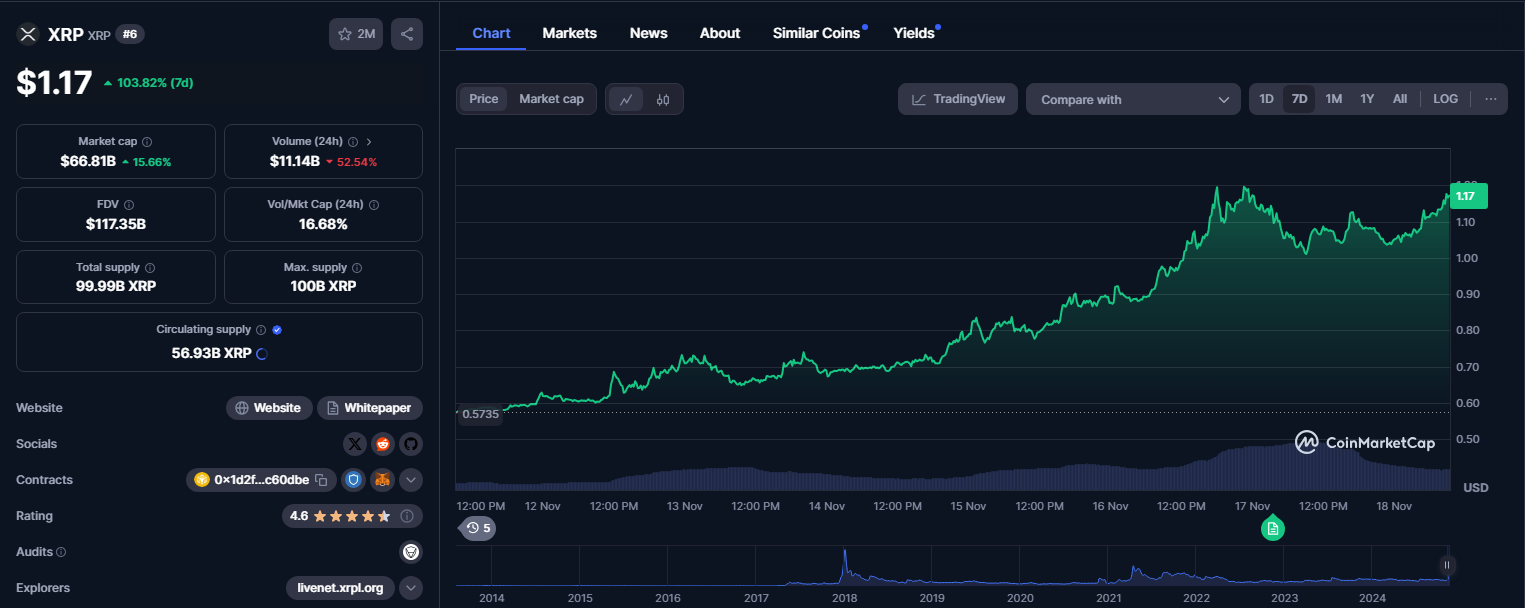Click the green news marker on timeline
The width and height of the screenshot is (1525, 608).
1272,528
